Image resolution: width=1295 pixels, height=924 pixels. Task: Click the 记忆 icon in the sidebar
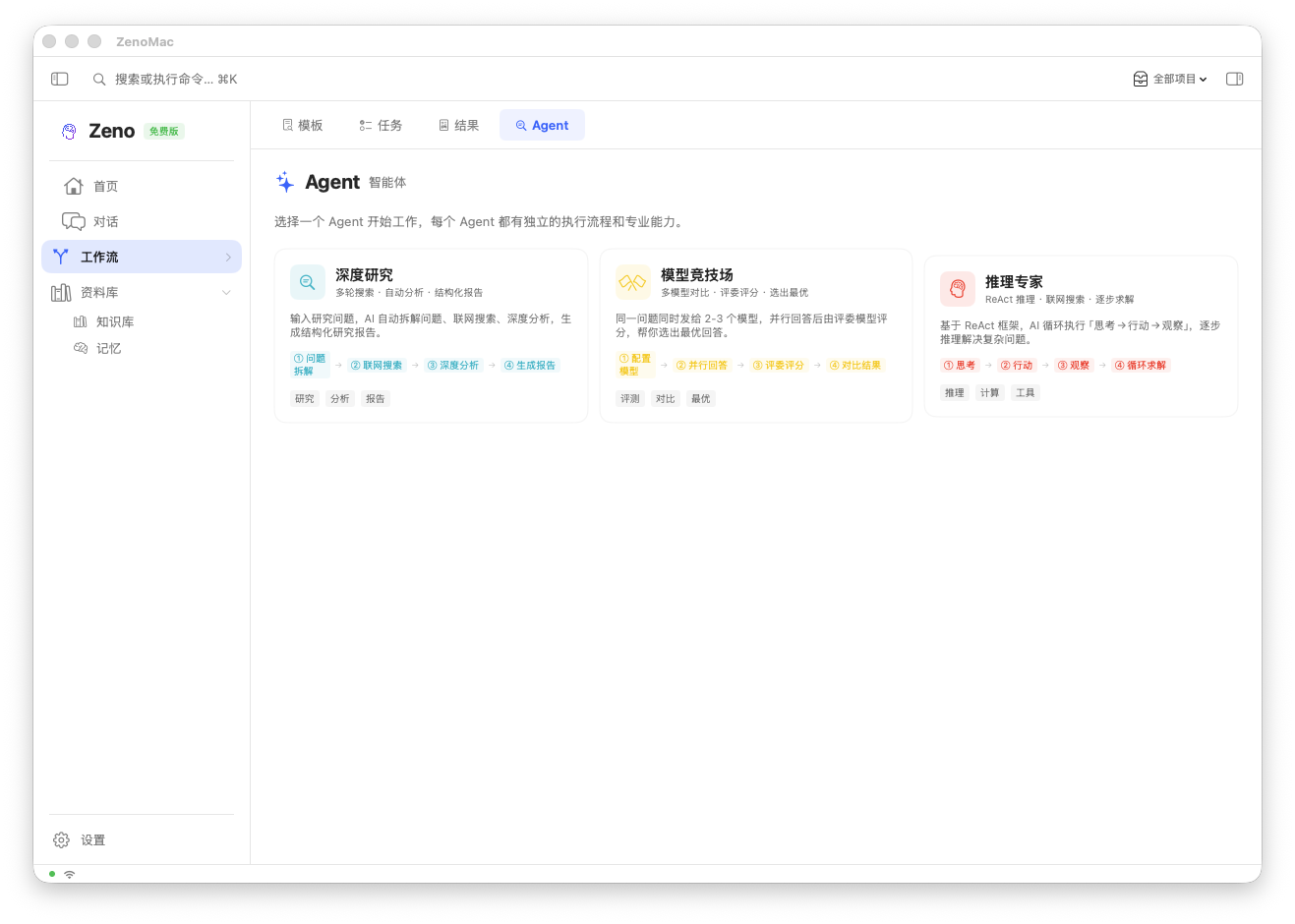84,347
